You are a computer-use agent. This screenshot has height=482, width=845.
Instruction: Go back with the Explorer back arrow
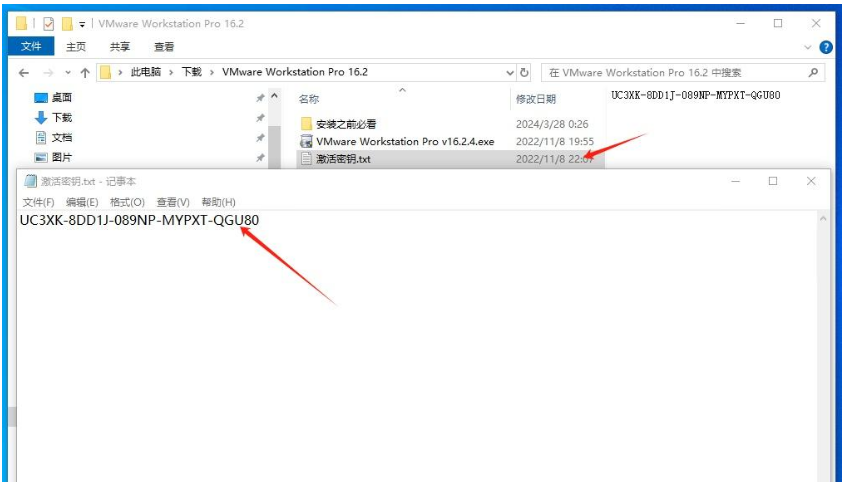click(x=24, y=73)
